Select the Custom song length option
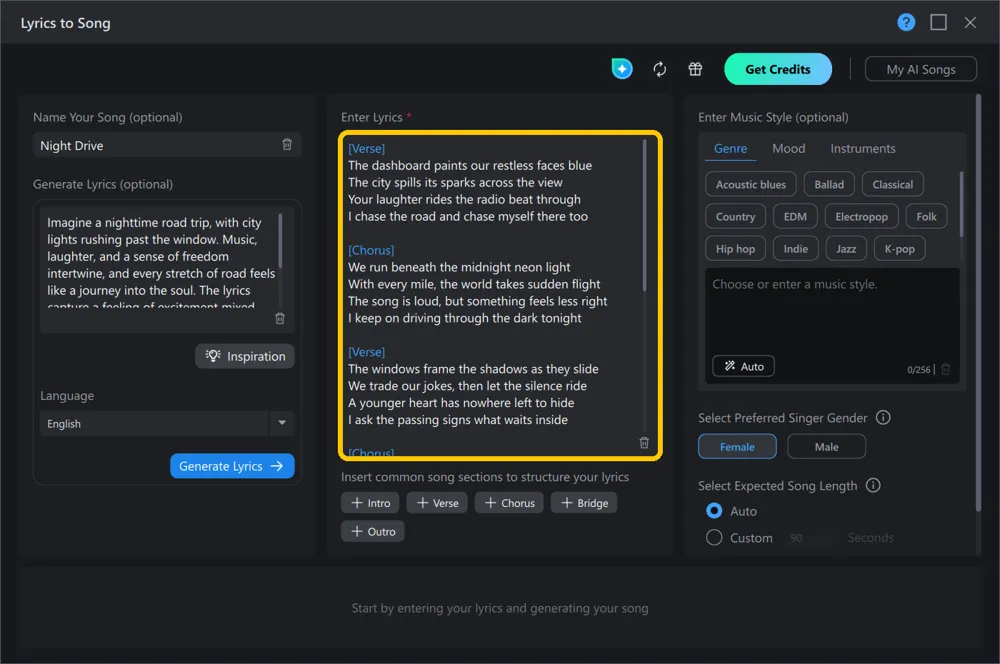Screen dimensions: 1000x664 [x=714, y=538]
